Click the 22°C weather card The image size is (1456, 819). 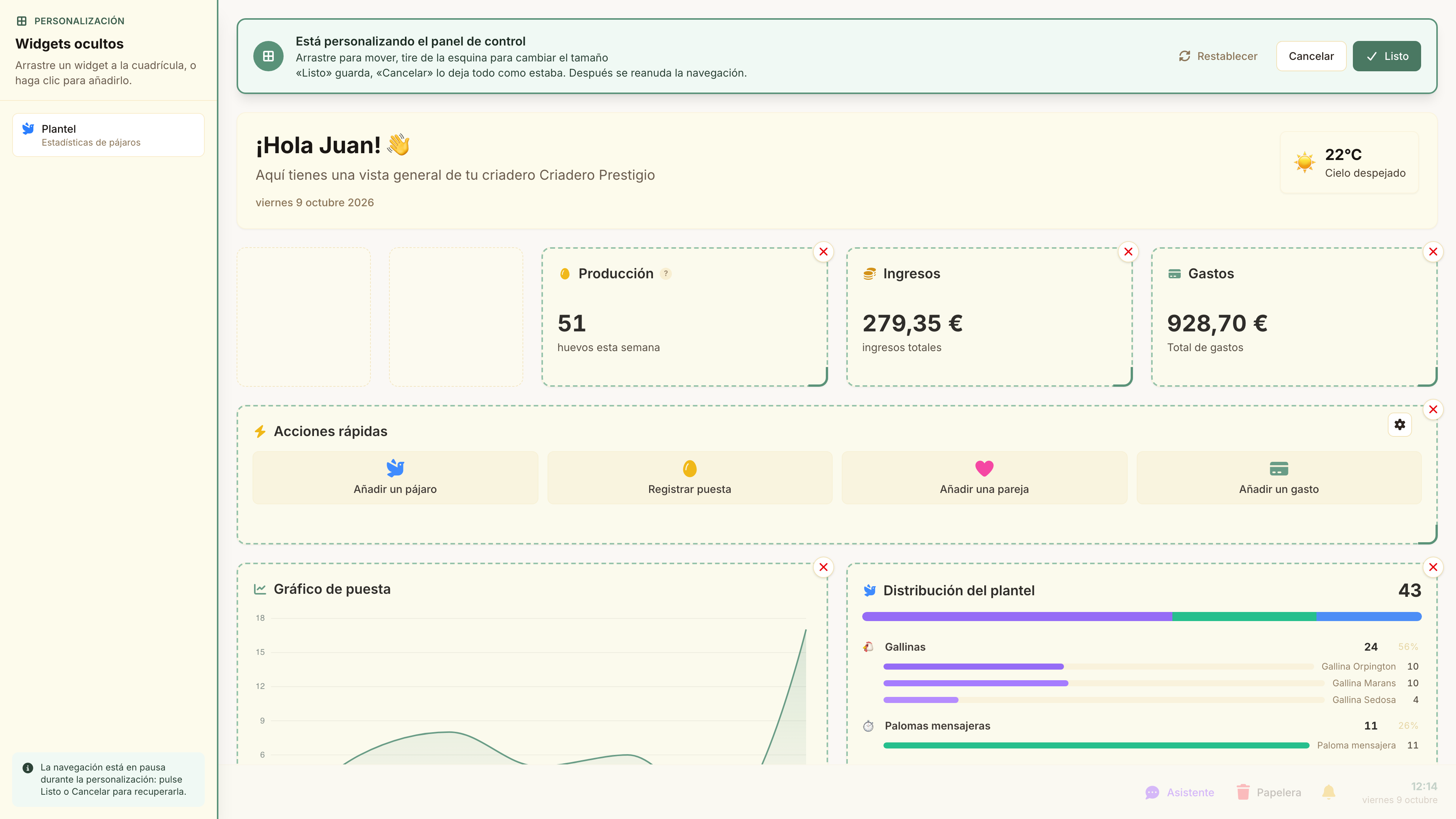click(1349, 163)
